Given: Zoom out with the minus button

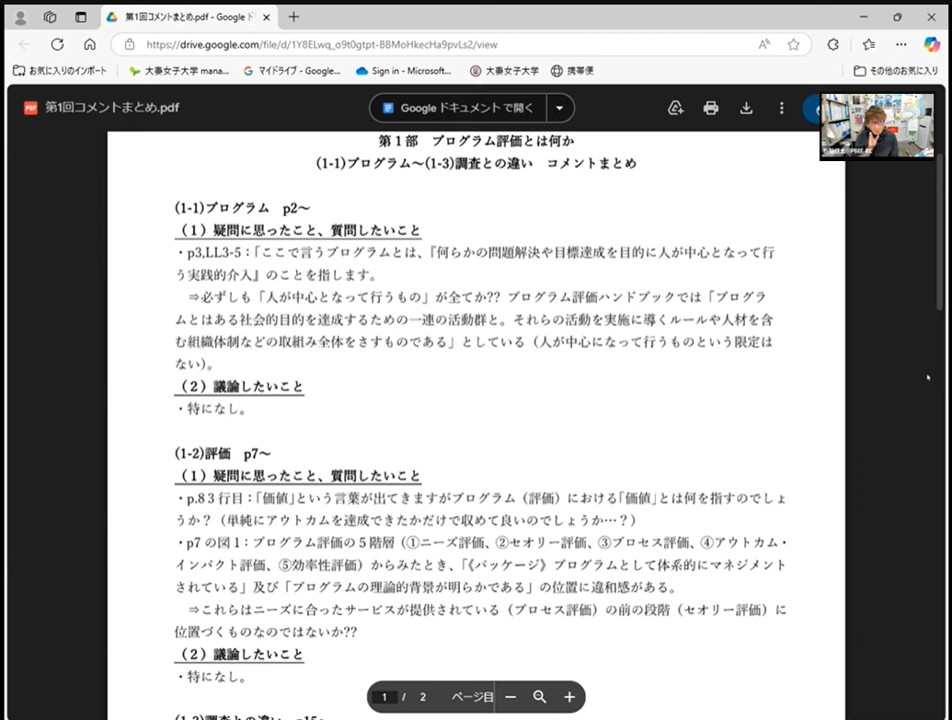Looking at the screenshot, I should coord(511,697).
